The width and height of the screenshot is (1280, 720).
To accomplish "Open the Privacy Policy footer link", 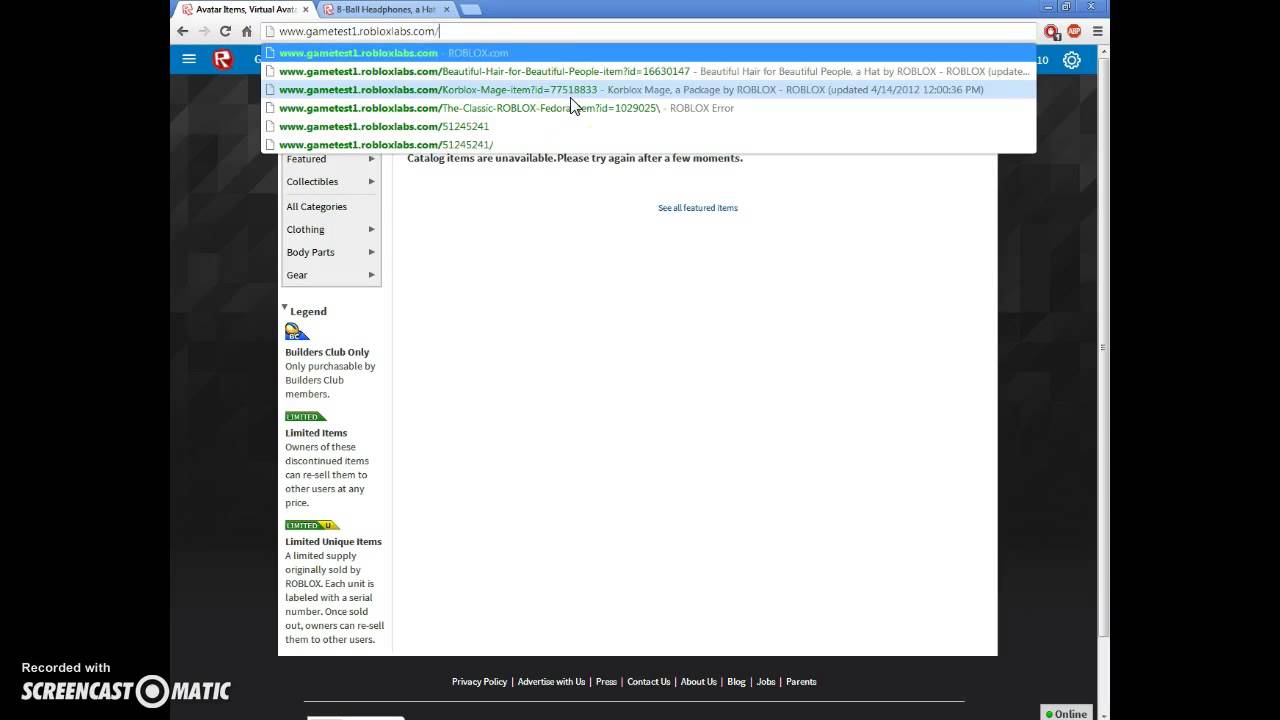I will tap(479, 682).
